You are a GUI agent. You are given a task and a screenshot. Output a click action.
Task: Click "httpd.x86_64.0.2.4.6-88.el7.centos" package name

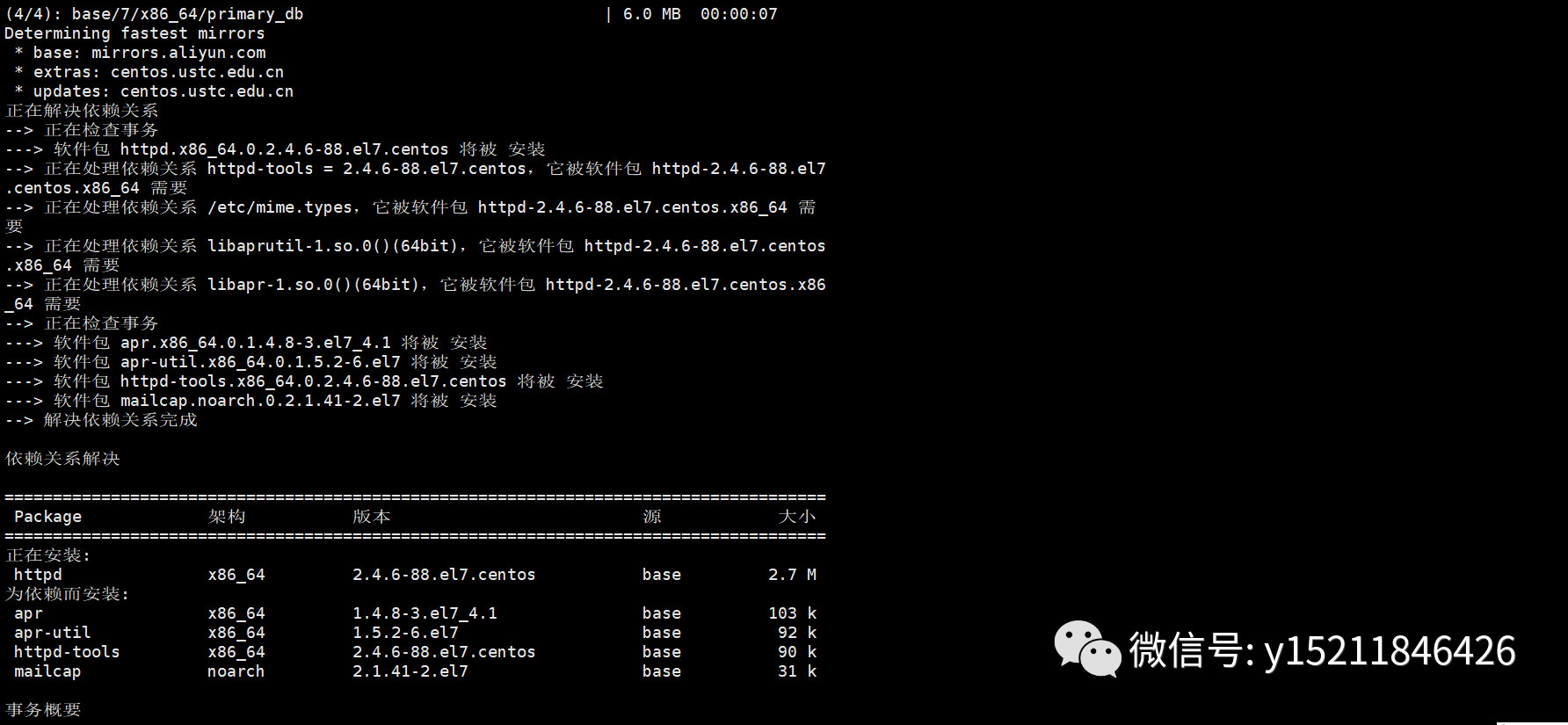(x=285, y=149)
